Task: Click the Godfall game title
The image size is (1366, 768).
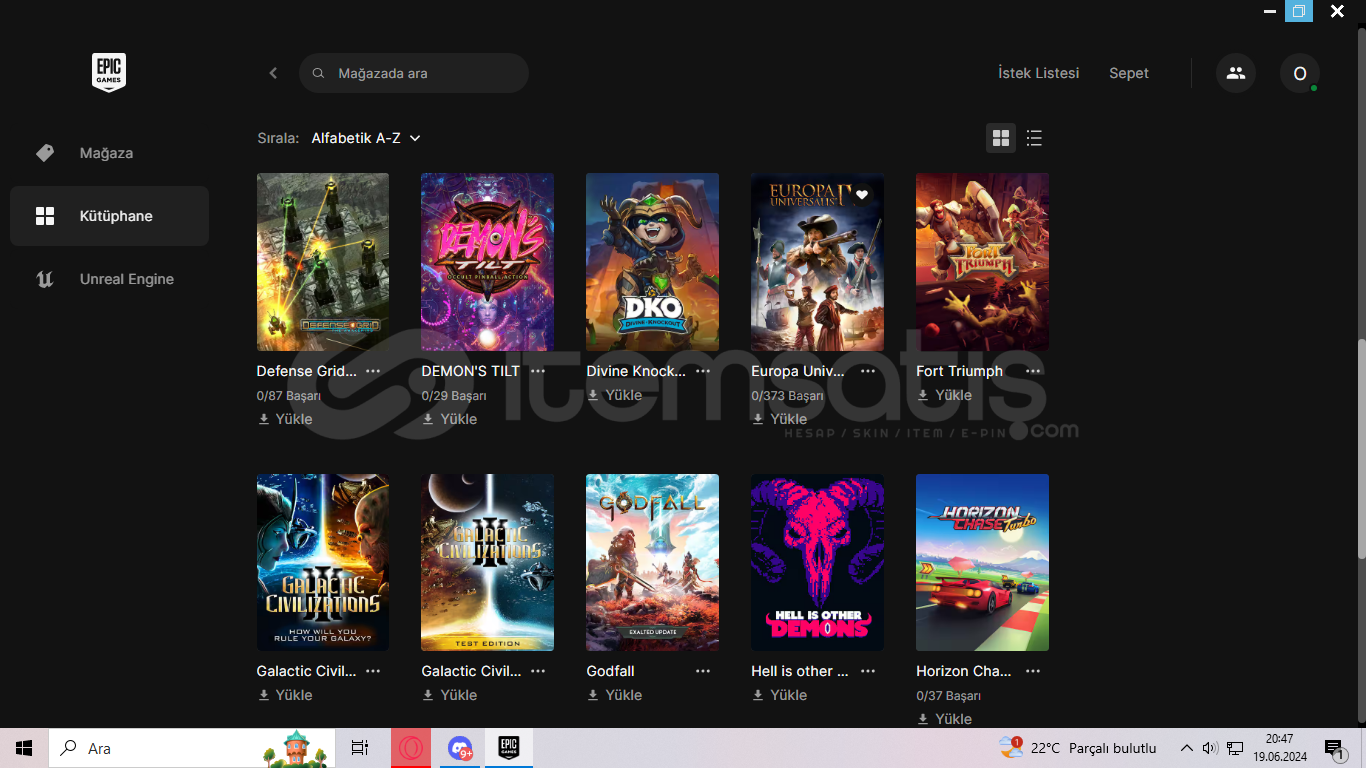Action: 610,671
